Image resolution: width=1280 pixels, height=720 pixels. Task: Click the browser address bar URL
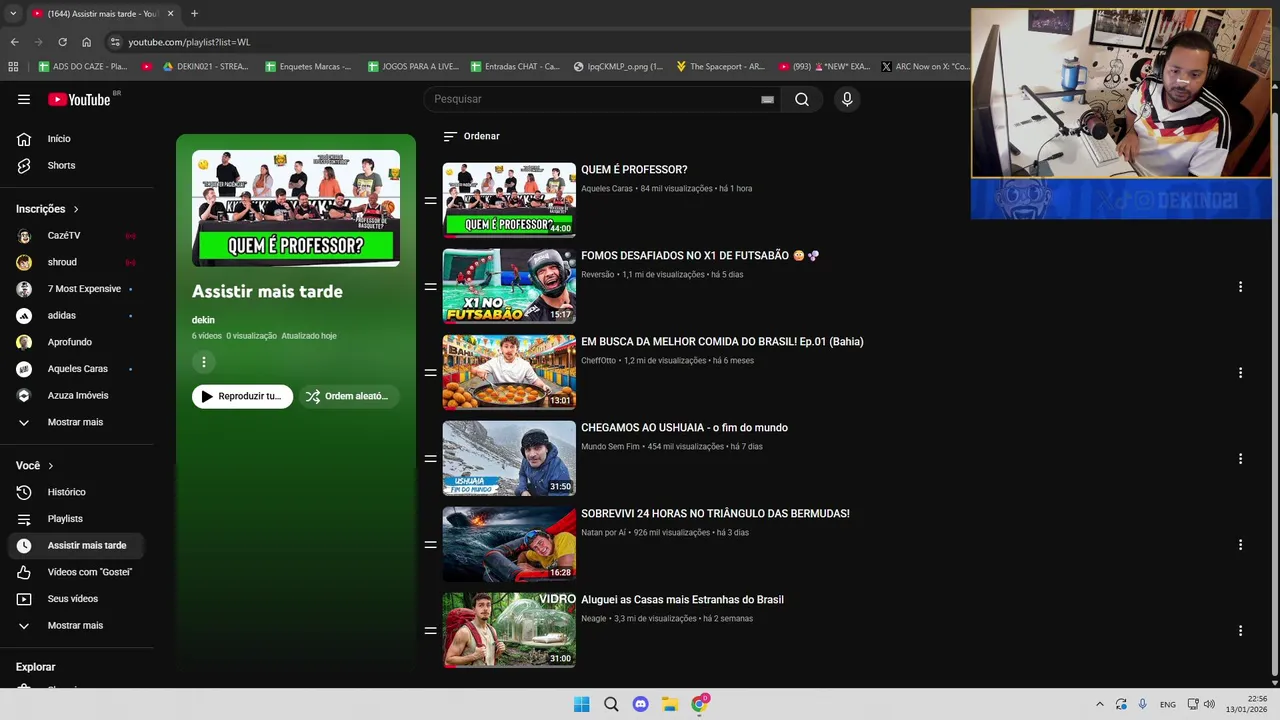[189, 42]
